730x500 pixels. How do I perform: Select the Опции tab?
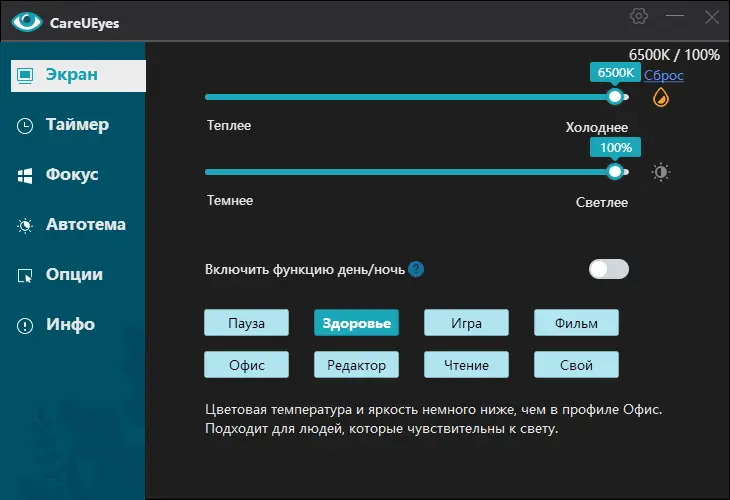(74, 275)
